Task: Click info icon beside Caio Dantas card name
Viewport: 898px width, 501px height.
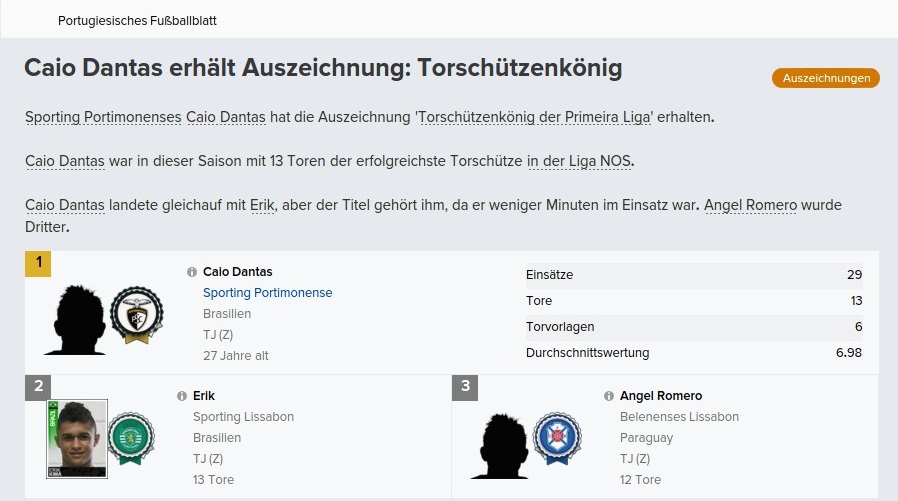Action: point(191,272)
